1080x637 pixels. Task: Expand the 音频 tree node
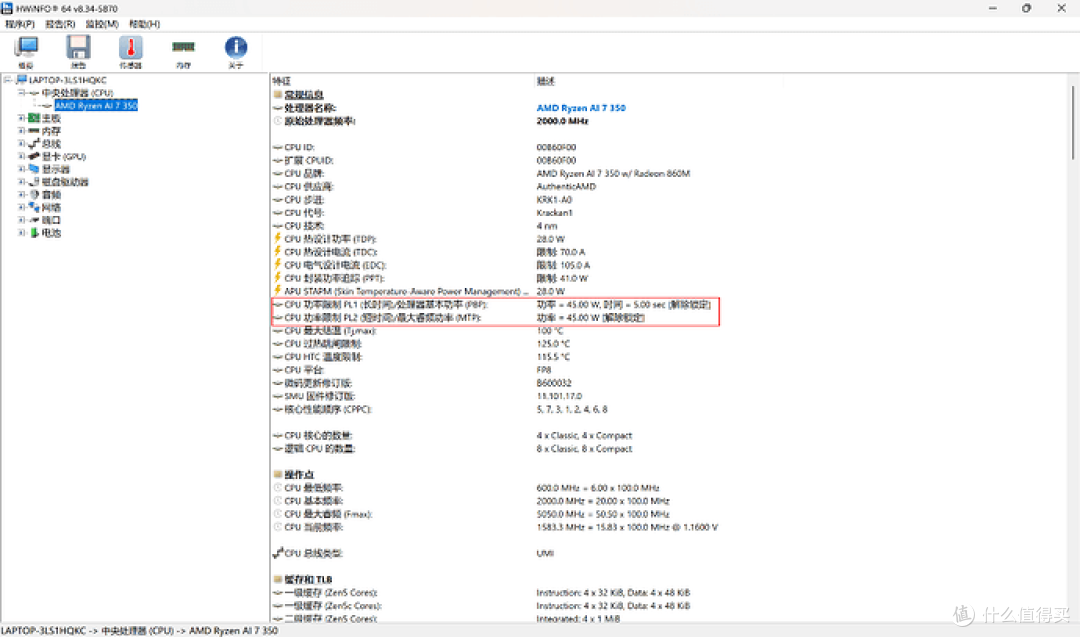pos(21,195)
